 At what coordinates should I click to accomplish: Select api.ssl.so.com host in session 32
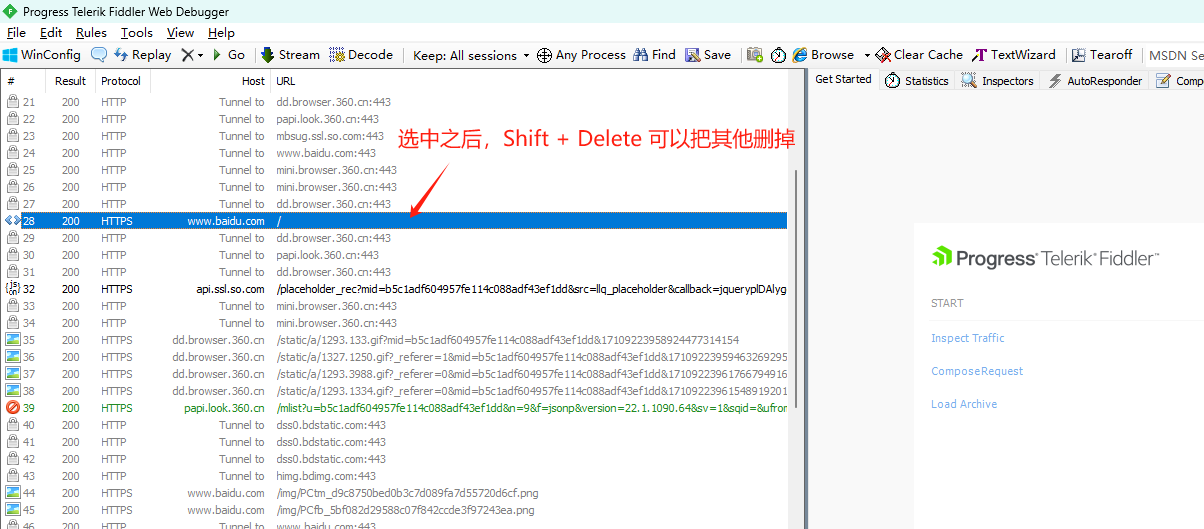tap(230, 289)
